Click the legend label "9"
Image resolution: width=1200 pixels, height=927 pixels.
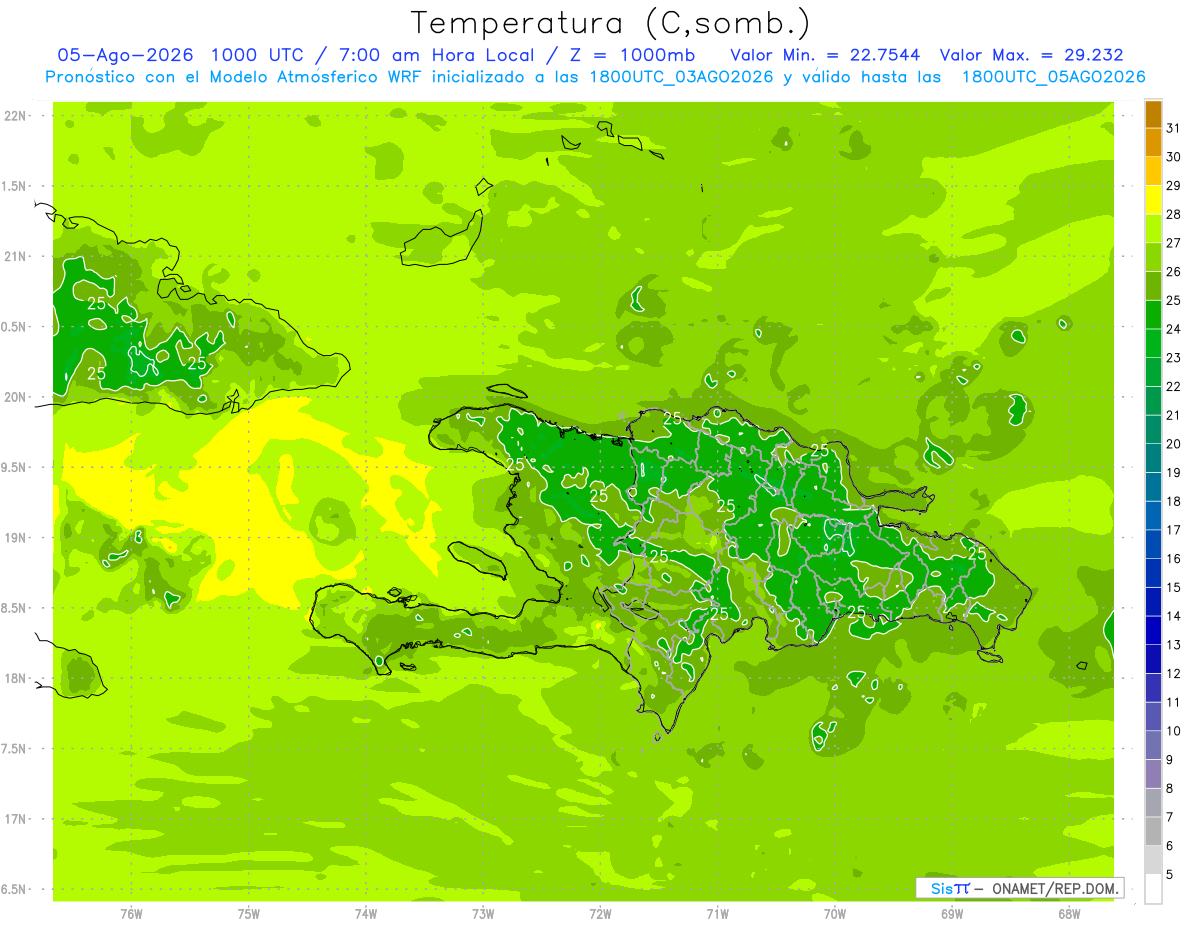tap(1170, 761)
